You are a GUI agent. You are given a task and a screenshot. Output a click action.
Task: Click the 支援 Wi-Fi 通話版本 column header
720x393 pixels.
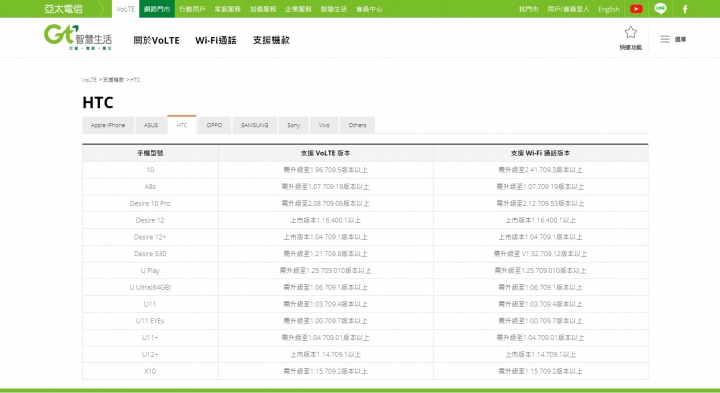pyautogui.click(x=540, y=153)
